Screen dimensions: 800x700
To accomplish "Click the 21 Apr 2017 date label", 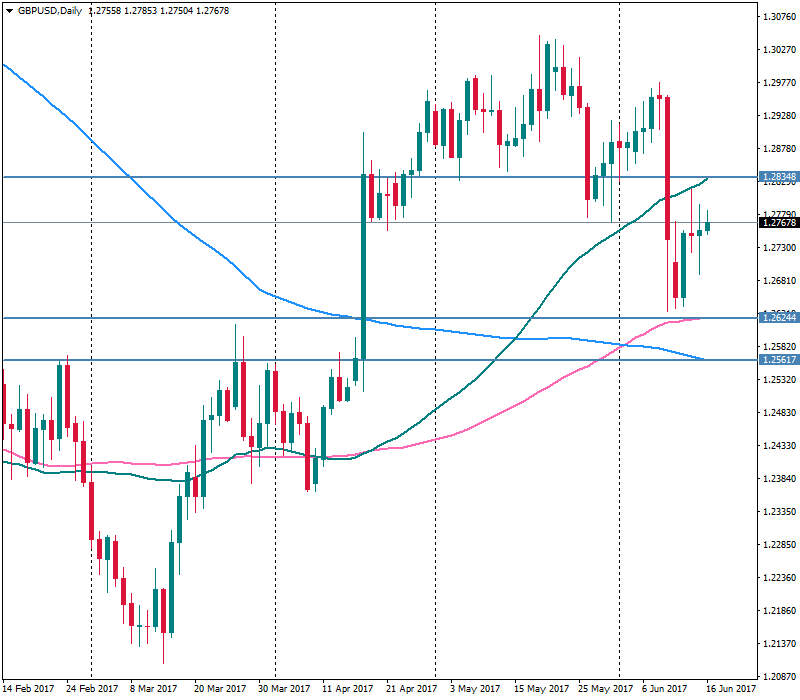I will (x=411, y=689).
